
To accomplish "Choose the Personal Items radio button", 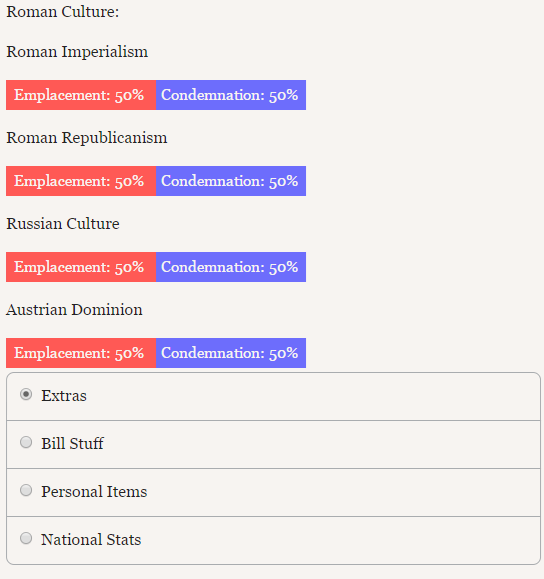I will 26,490.
